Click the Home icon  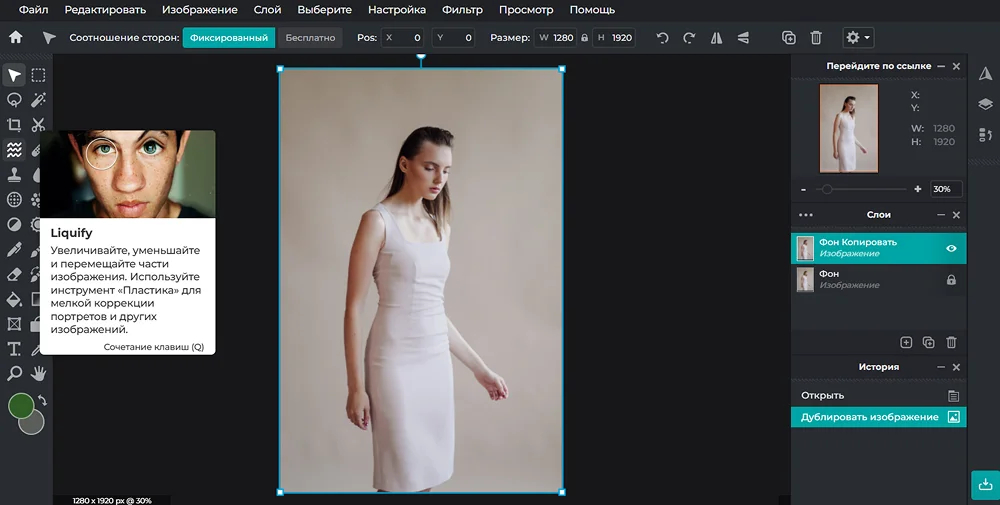[16, 37]
